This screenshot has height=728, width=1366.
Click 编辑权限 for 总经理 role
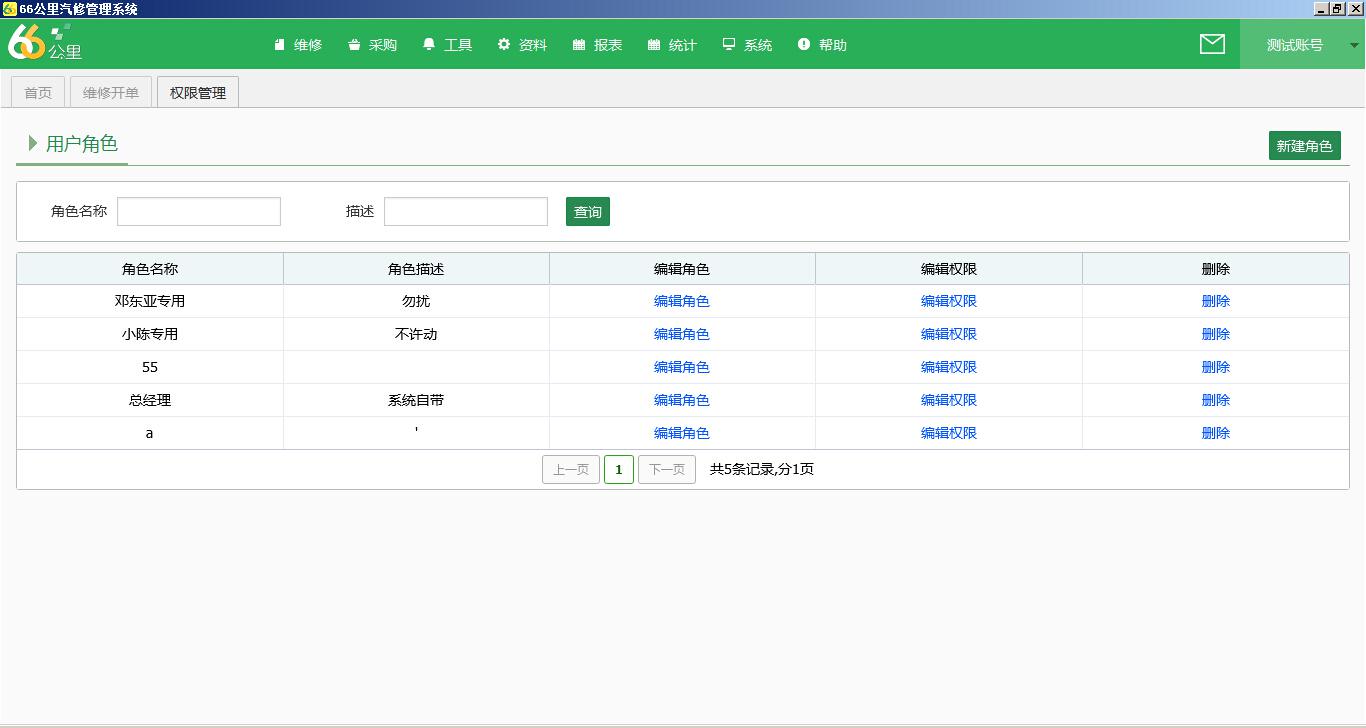[948, 400]
